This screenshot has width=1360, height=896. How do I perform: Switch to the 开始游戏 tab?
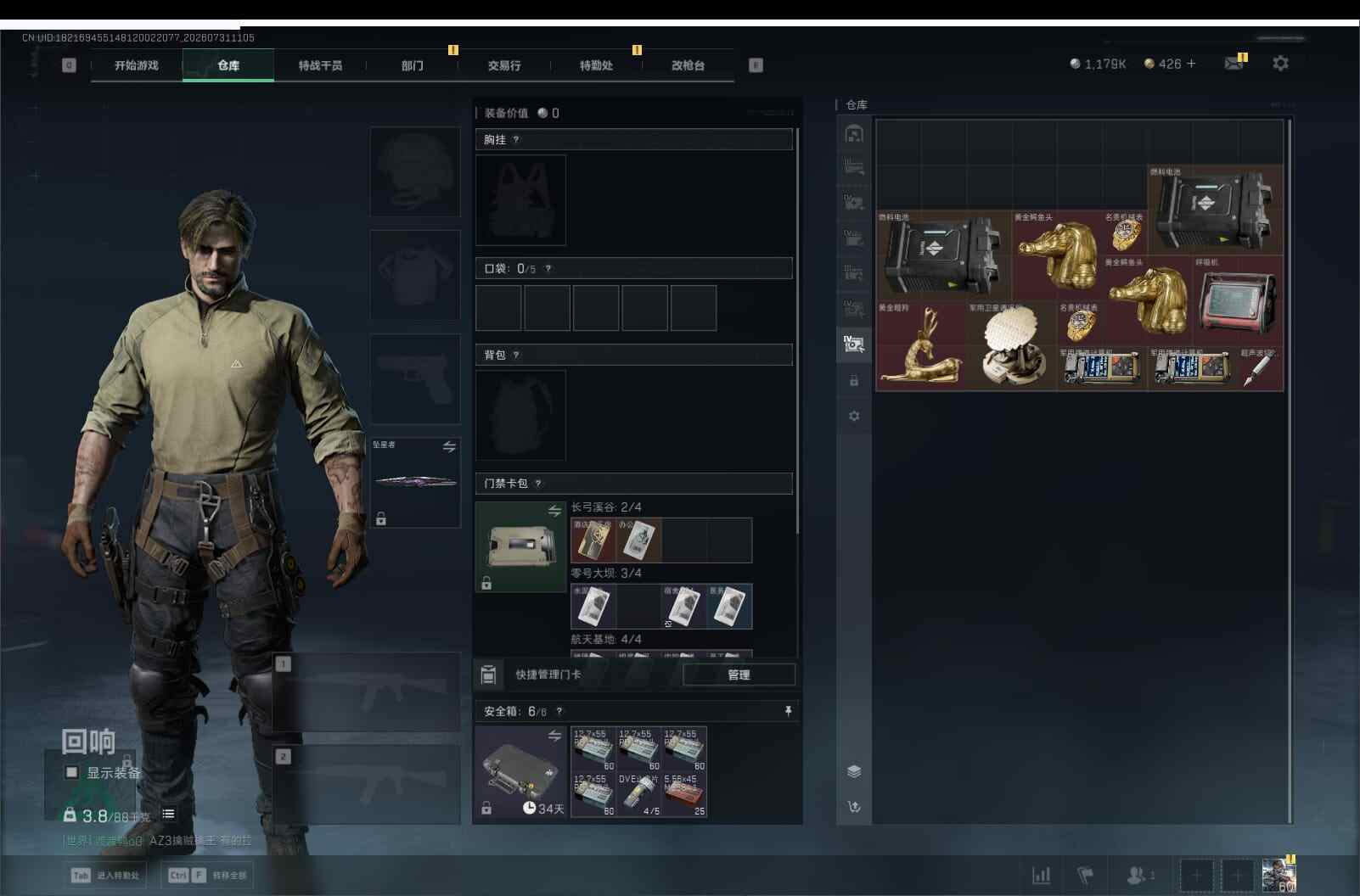click(x=137, y=65)
